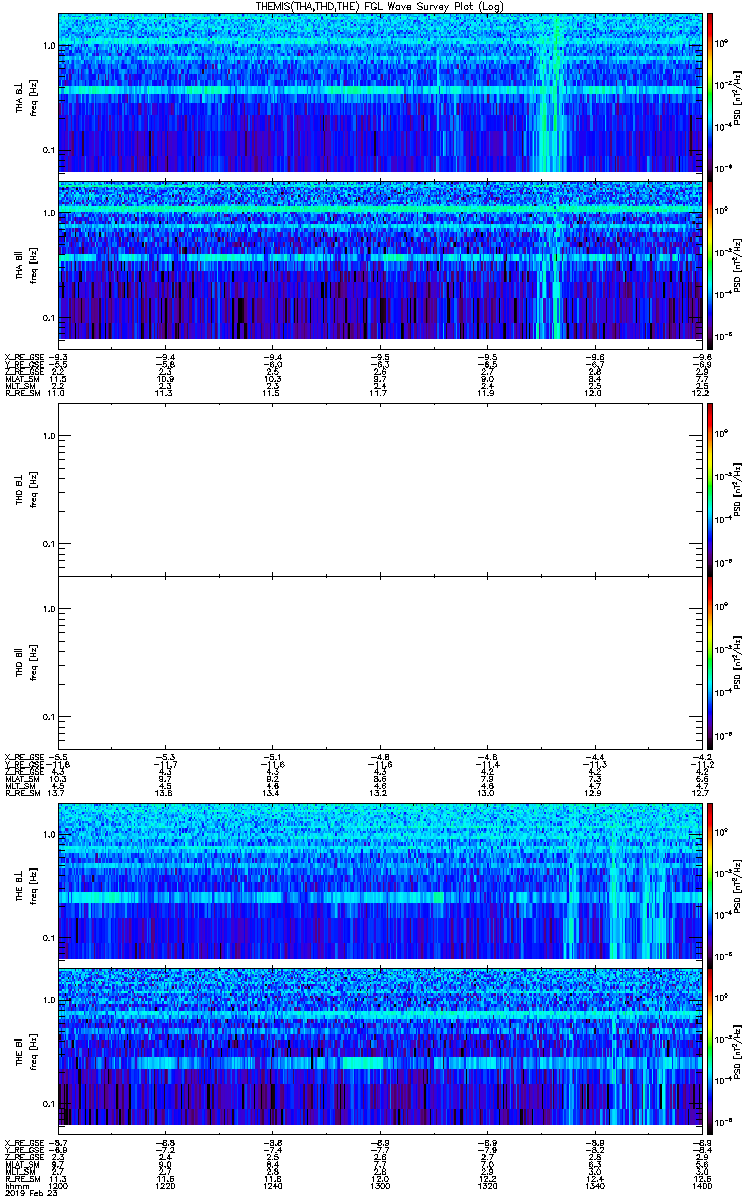Click the 1400 time tick label
This screenshot has width=750, height=1200.
(701, 1186)
